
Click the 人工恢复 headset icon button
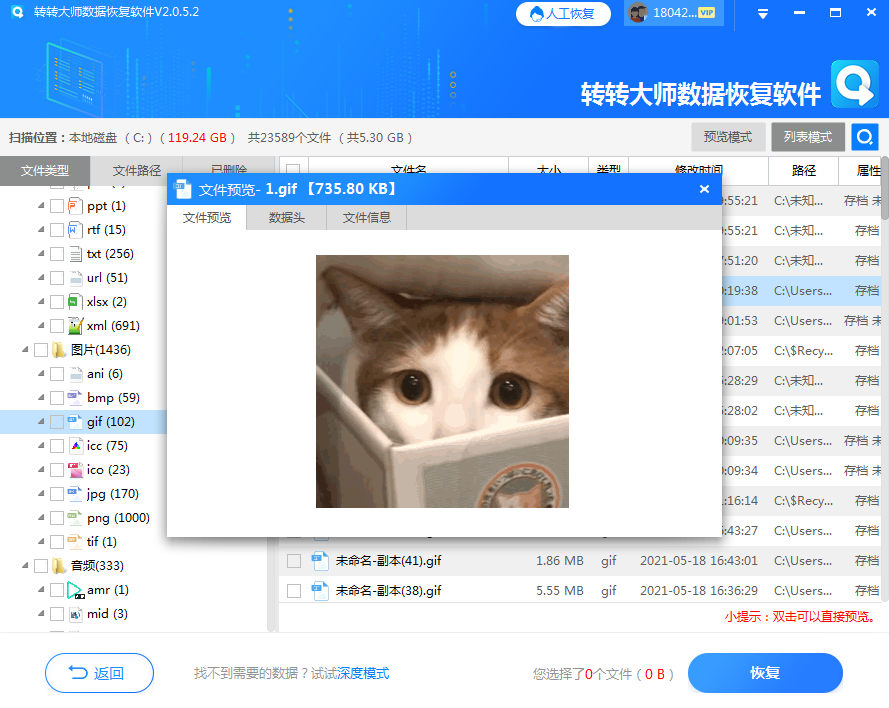coord(537,15)
